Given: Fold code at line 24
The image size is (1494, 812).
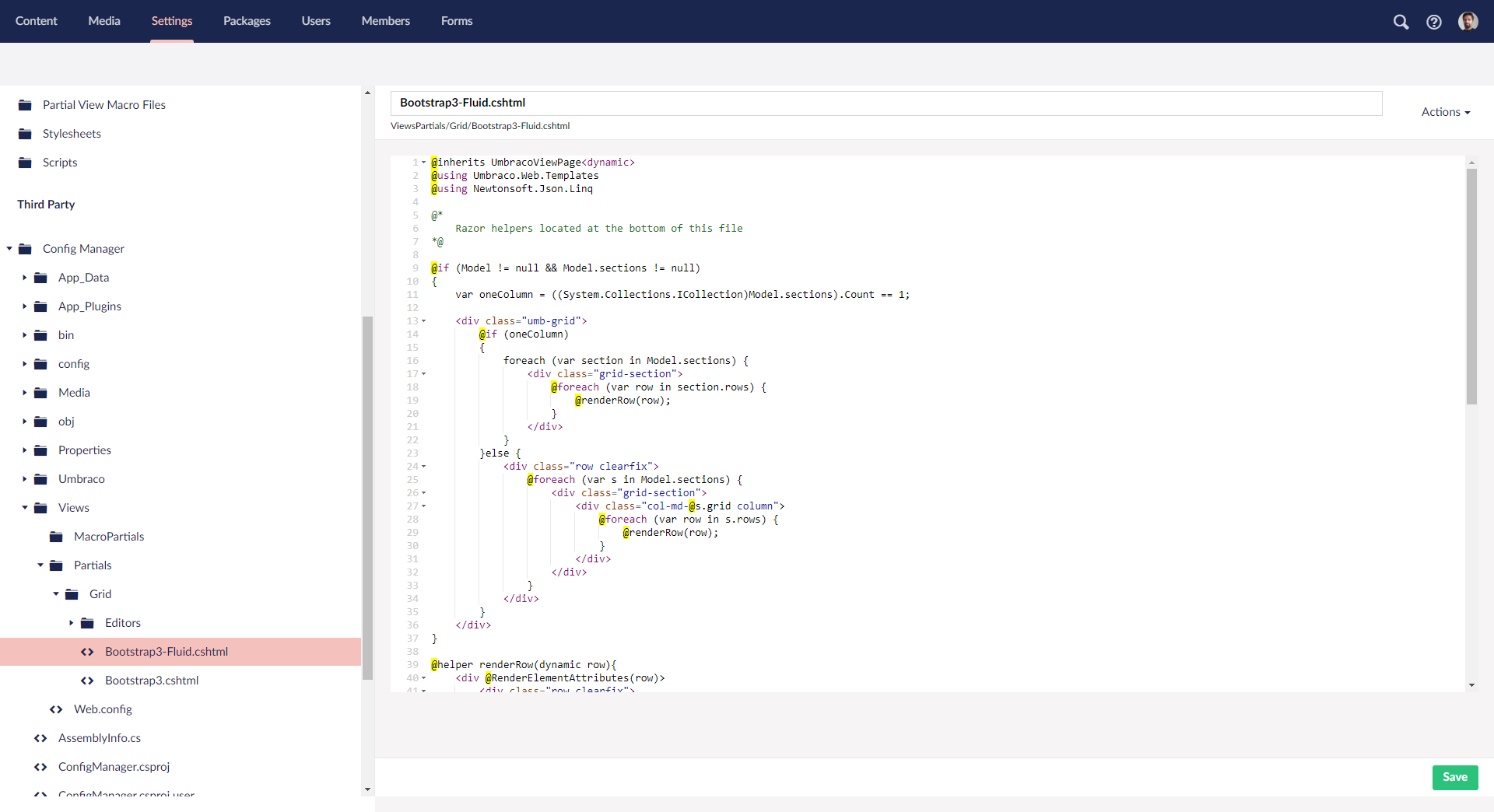Looking at the screenshot, I should [x=424, y=467].
